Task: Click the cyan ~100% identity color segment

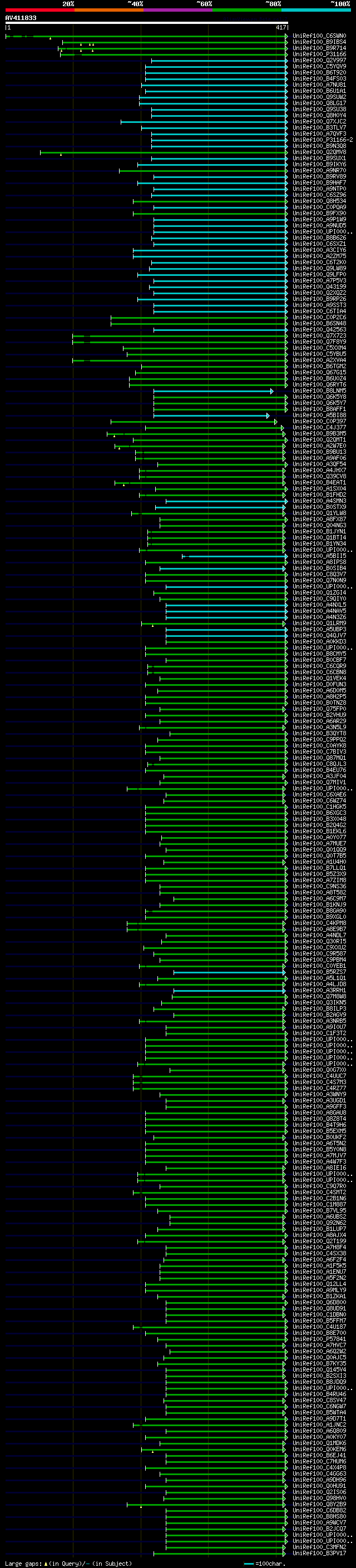Action: click(x=316, y=10)
